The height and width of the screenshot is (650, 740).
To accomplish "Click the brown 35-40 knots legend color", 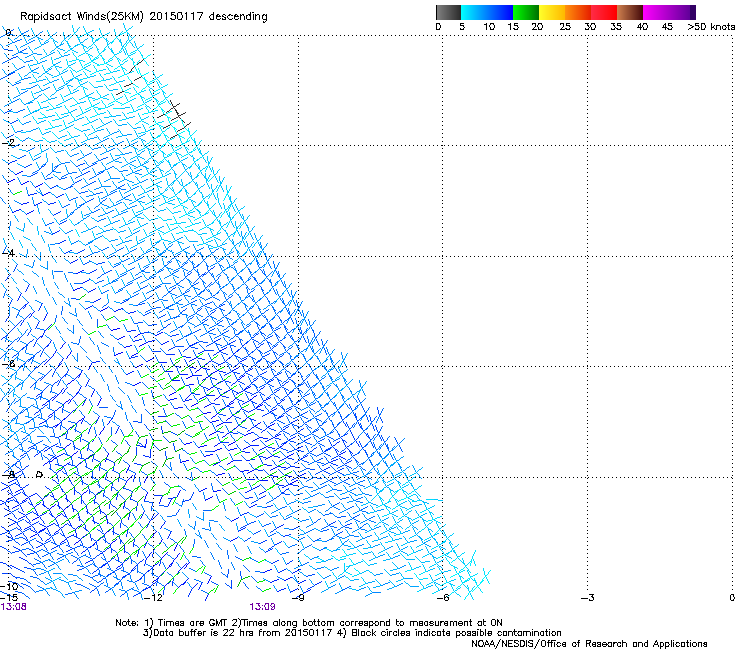I will (x=630, y=12).
